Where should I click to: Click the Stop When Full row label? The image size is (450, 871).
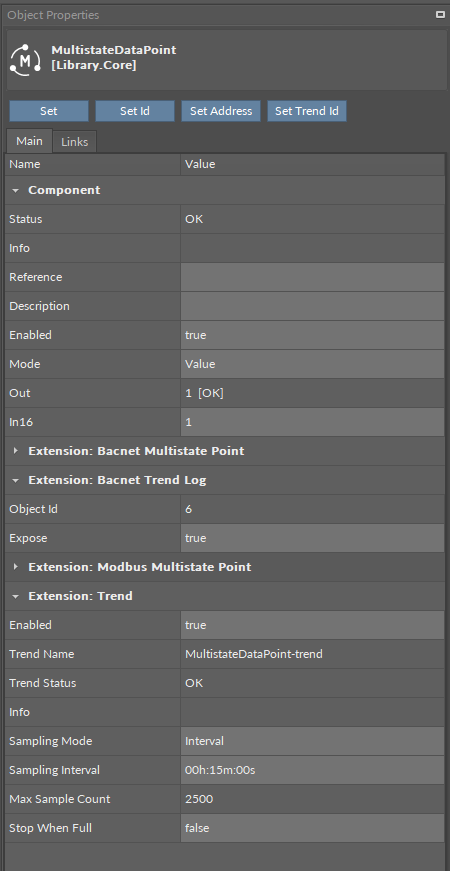51,828
